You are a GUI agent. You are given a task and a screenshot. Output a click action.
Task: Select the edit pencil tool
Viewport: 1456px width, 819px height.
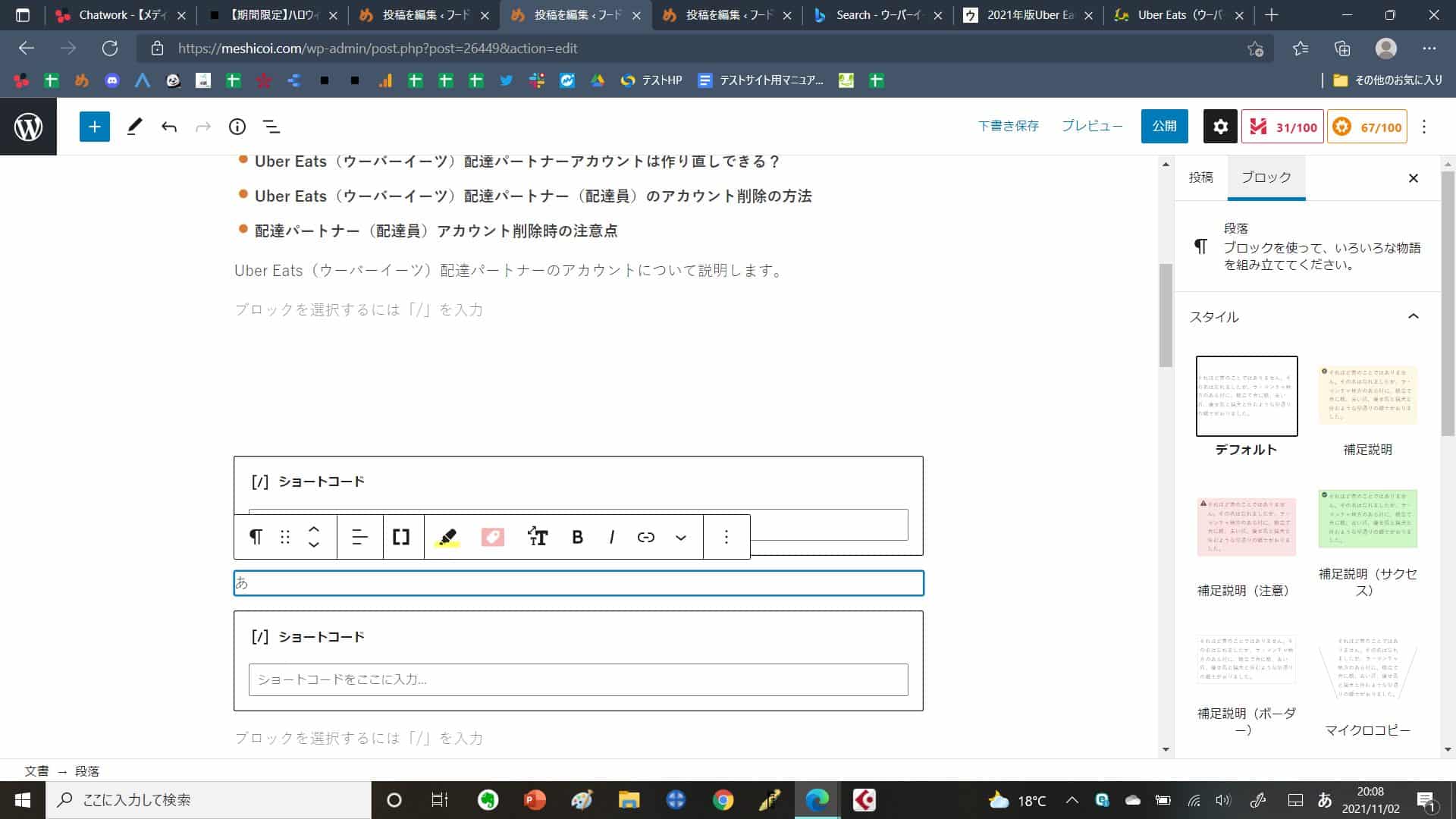tap(134, 127)
